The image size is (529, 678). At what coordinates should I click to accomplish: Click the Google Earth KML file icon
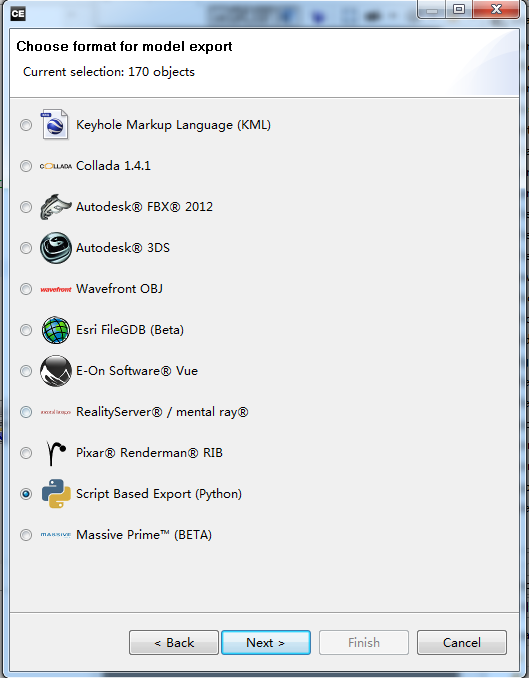pos(55,125)
